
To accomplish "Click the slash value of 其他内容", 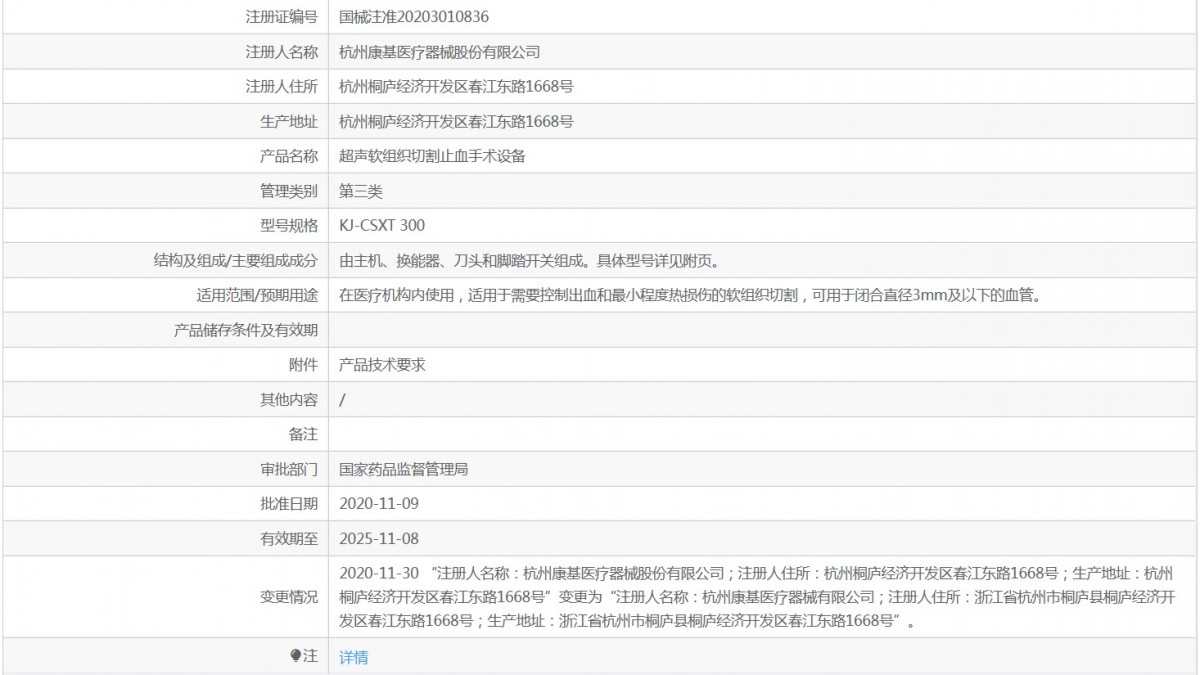I will point(343,400).
